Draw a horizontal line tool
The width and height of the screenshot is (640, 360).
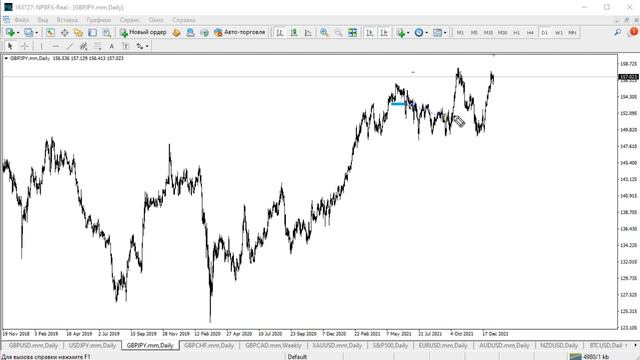(56, 46)
